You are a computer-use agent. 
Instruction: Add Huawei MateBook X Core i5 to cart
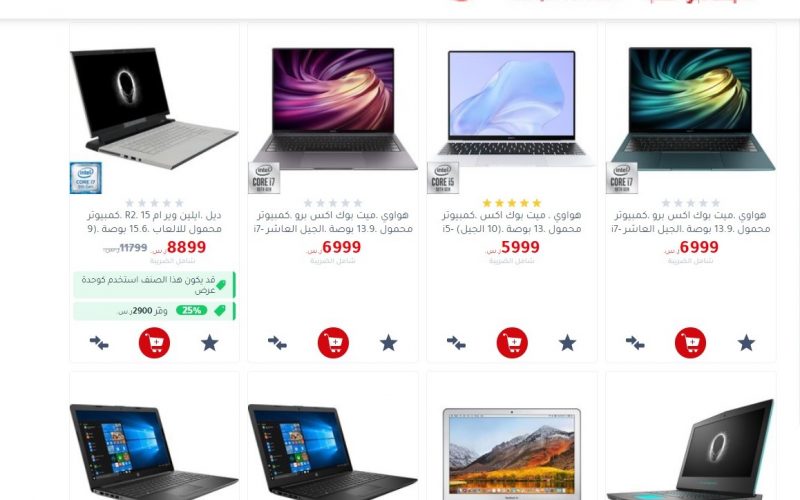pos(512,342)
